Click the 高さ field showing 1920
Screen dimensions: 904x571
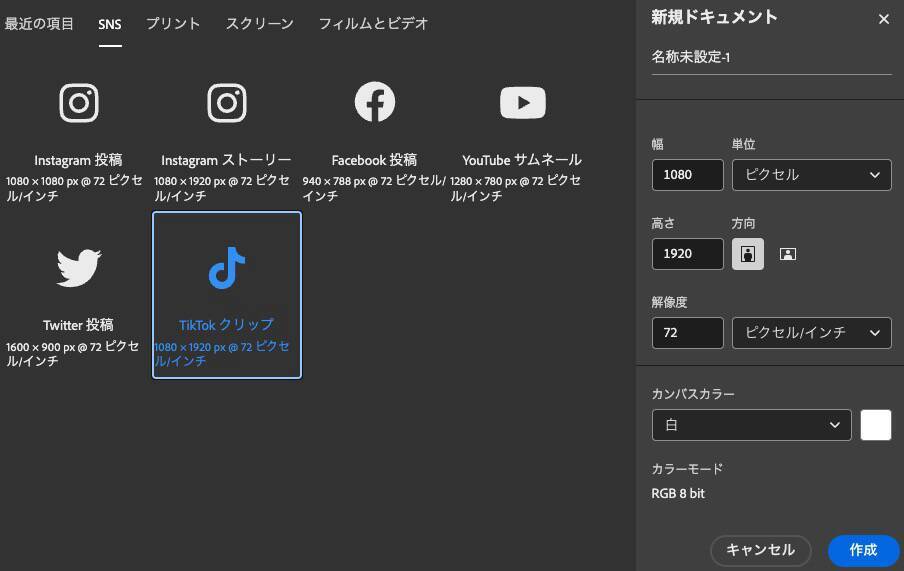[687, 254]
